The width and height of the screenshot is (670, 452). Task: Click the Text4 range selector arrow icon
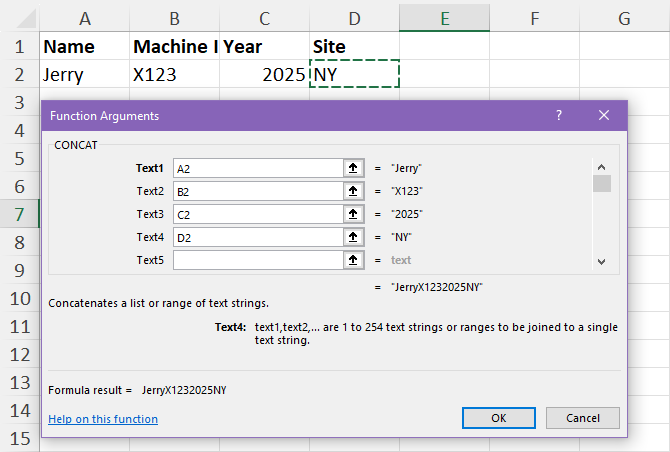pos(353,237)
